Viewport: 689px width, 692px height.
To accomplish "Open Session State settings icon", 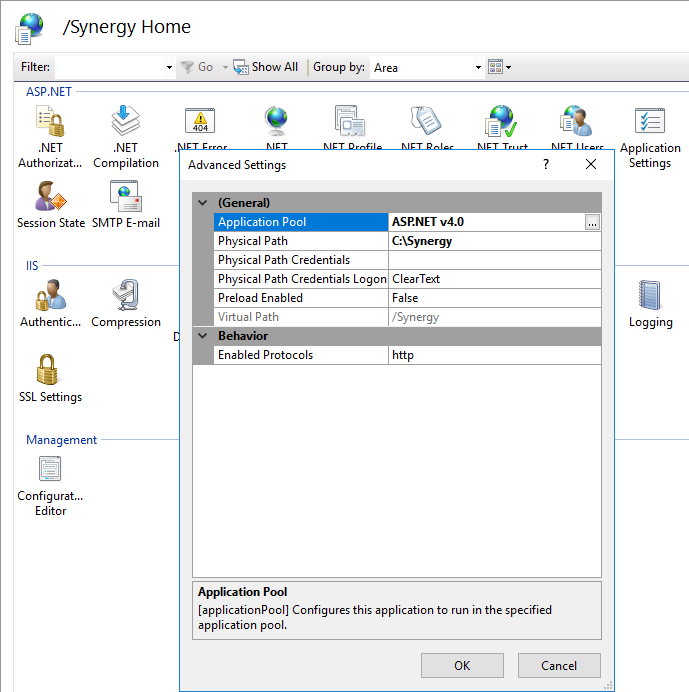I will coord(50,203).
